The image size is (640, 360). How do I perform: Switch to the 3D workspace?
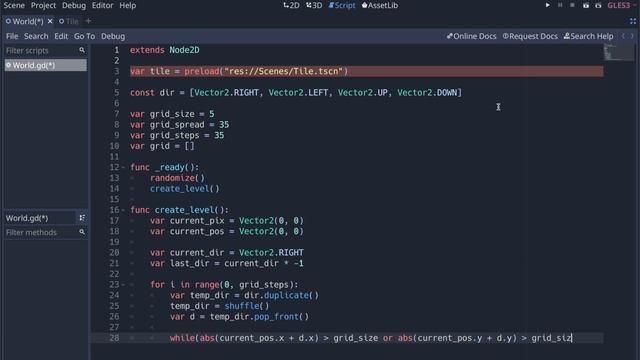[314, 5]
